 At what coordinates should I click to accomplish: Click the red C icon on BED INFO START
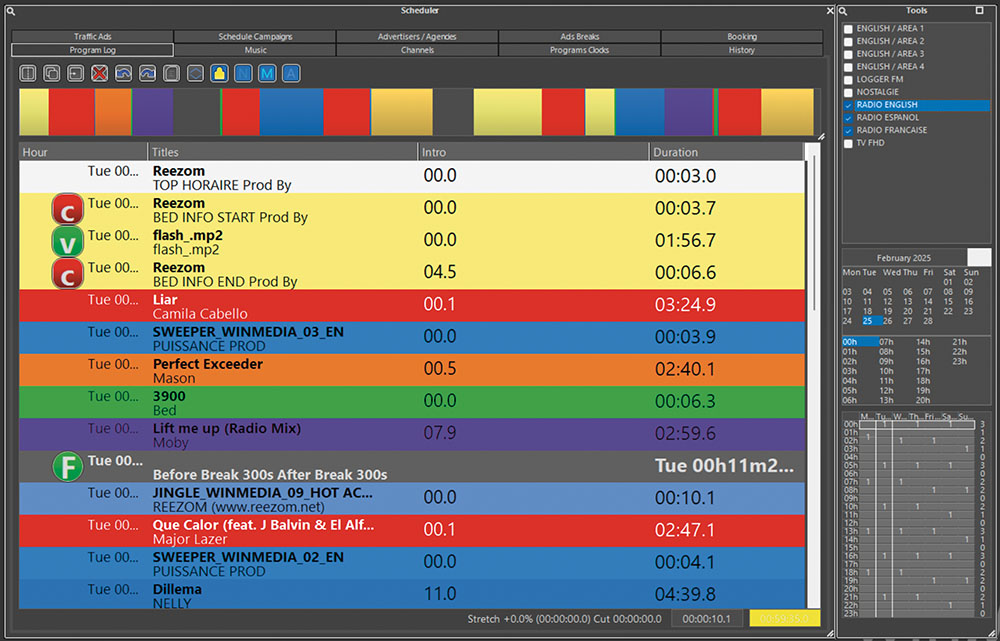(x=67, y=211)
